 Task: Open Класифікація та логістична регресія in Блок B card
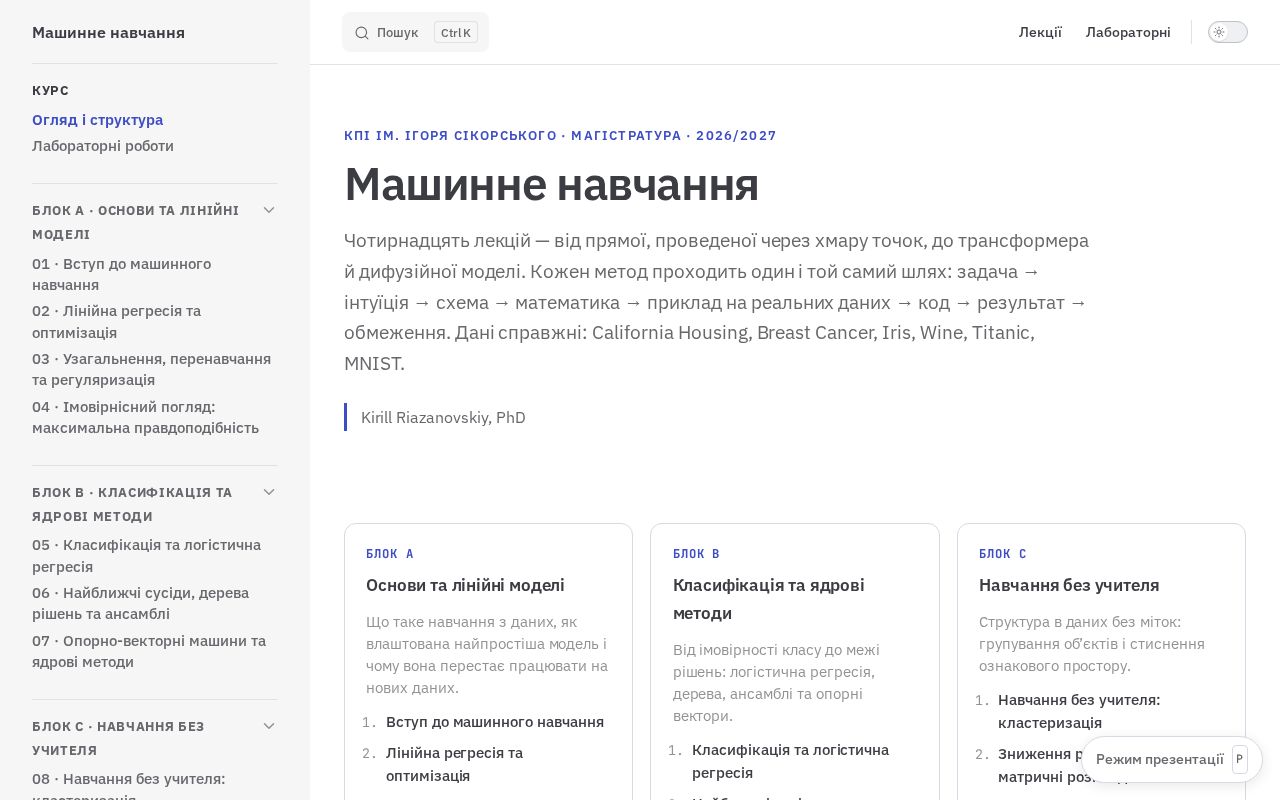791,761
